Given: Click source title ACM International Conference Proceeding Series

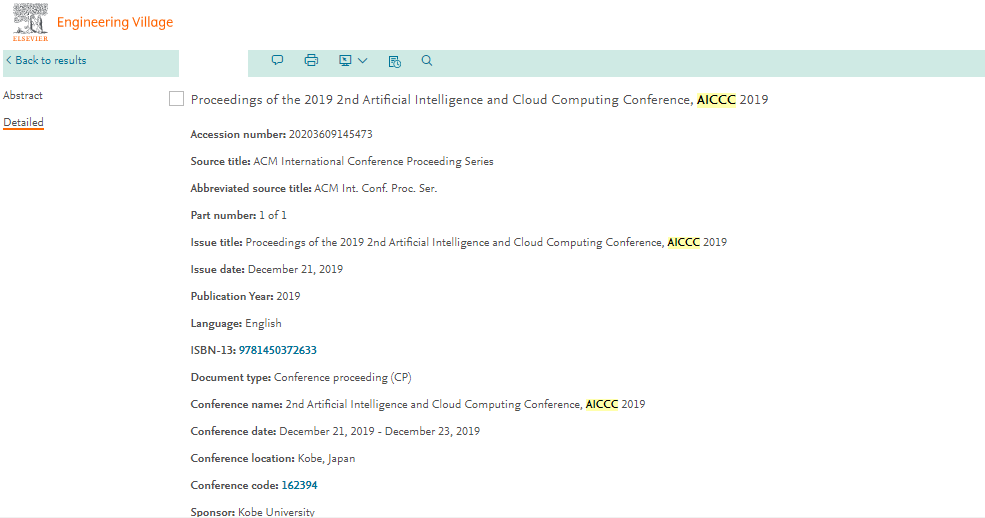Looking at the screenshot, I should [x=373, y=161].
